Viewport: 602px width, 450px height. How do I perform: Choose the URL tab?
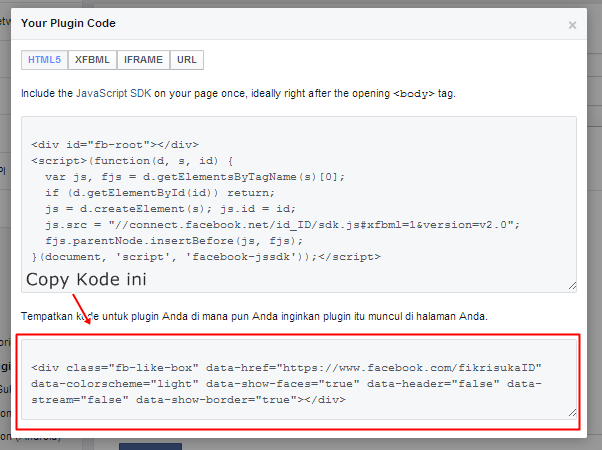click(x=187, y=60)
